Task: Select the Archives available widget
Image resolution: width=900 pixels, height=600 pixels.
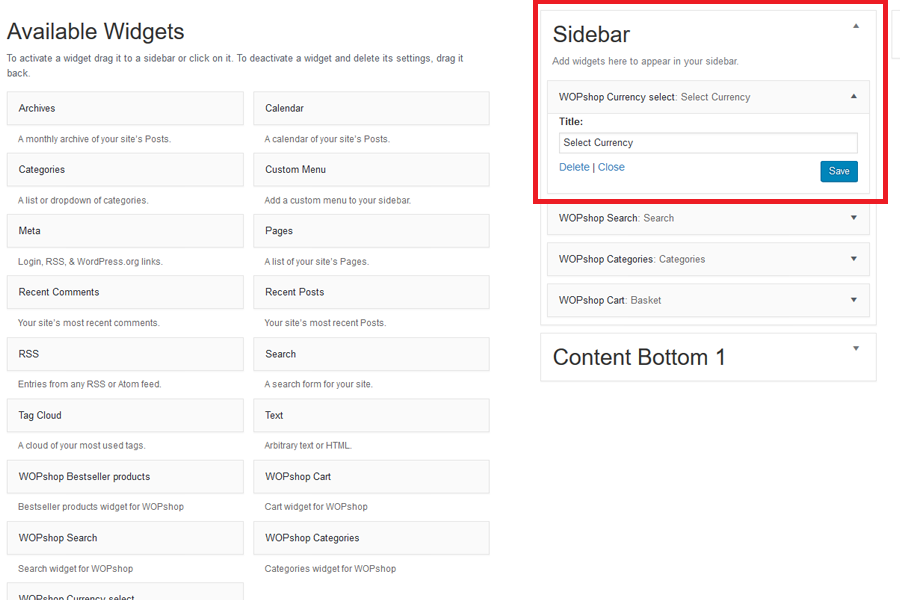Action: coord(125,108)
